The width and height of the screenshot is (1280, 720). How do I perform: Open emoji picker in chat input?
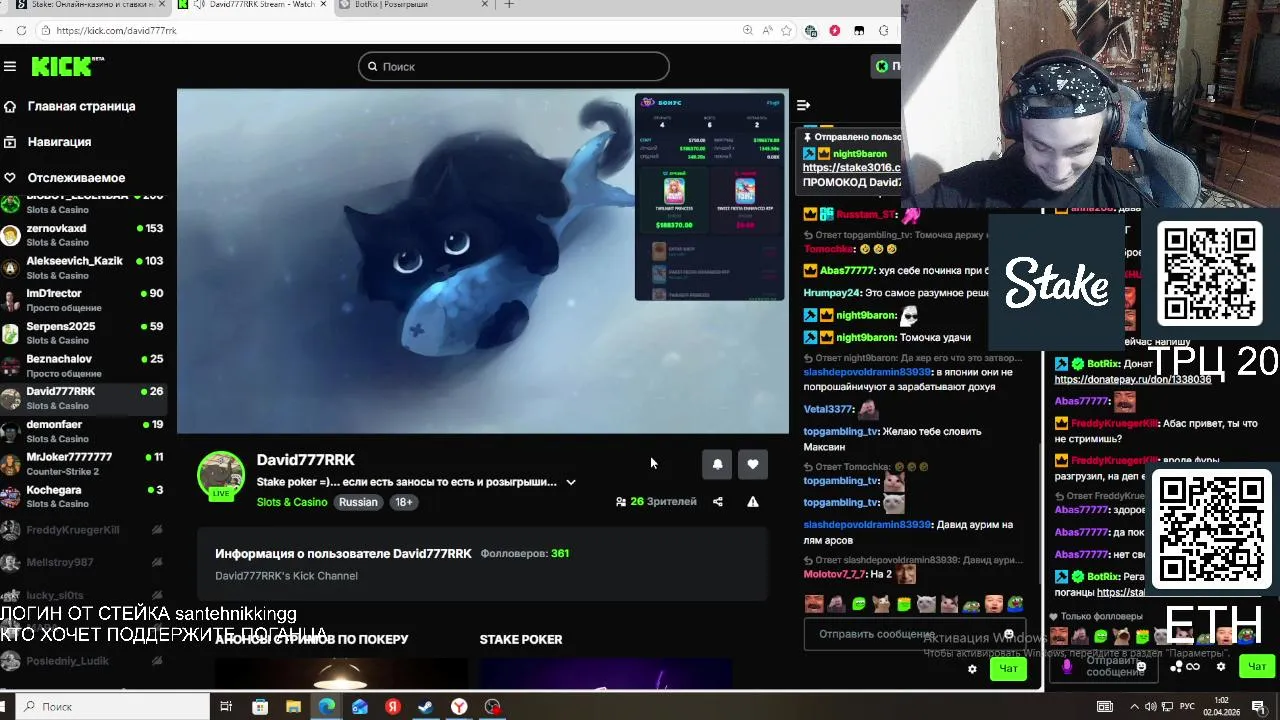point(1008,634)
